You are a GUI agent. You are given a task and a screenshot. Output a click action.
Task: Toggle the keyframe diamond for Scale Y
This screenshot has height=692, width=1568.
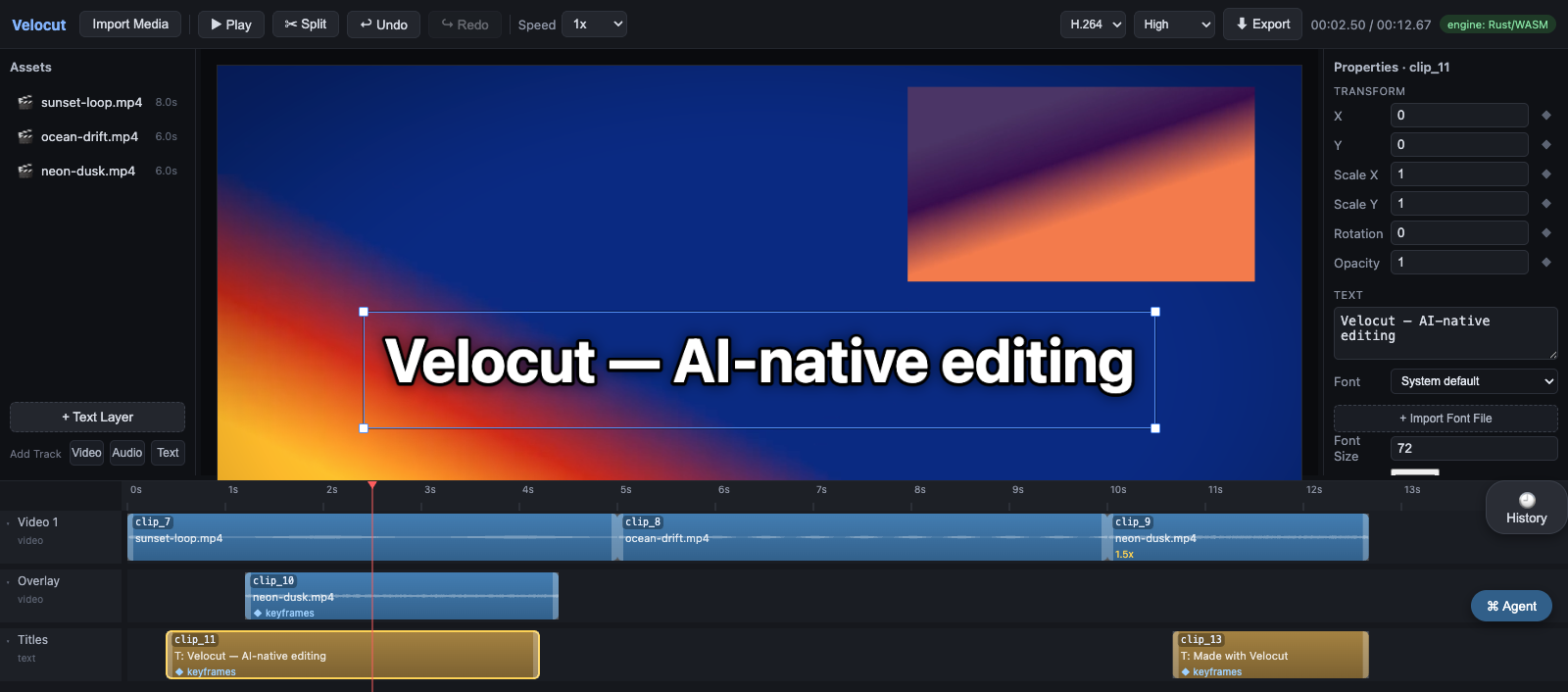coord(1546,204)
